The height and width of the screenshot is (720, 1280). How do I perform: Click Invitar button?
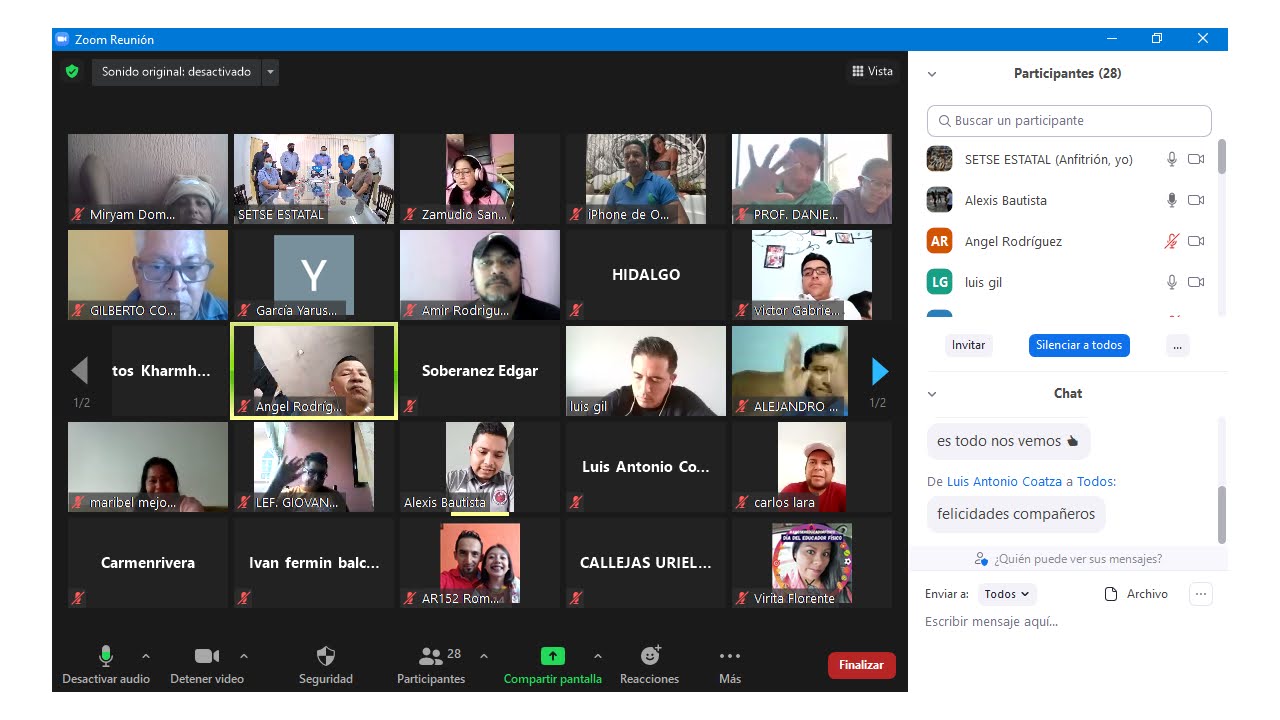968,345
